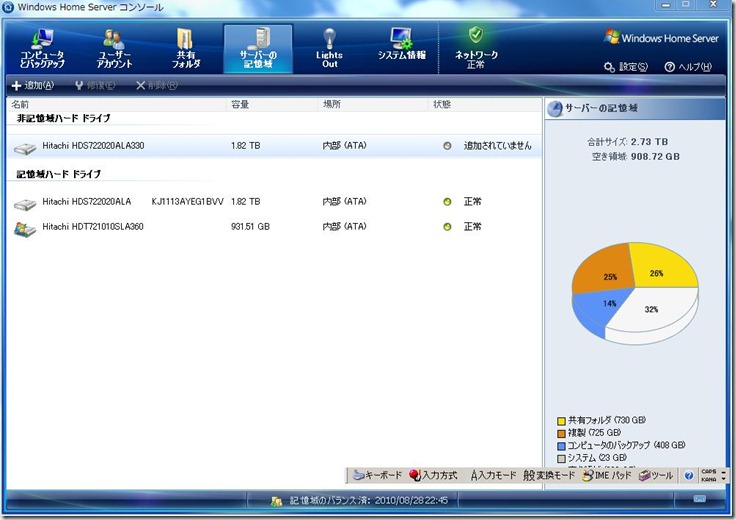
Task: Select the Hitachi HDS722020ALA330 drive row
Action: click(274, 146)
